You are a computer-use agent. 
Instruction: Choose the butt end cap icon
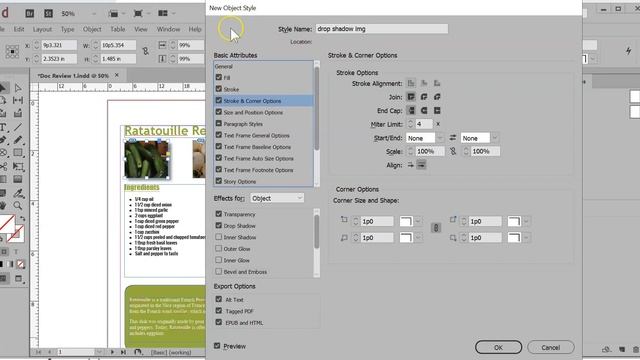411,111
